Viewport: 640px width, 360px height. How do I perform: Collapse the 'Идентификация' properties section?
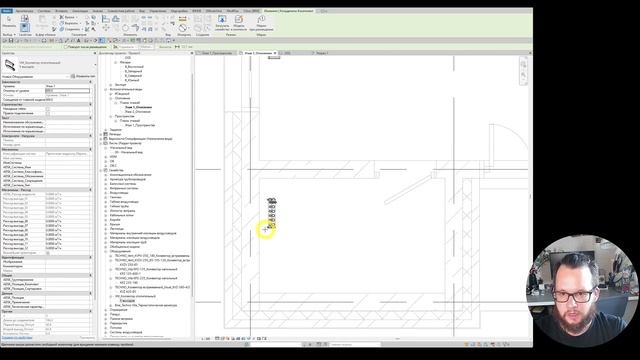(91, 258)
